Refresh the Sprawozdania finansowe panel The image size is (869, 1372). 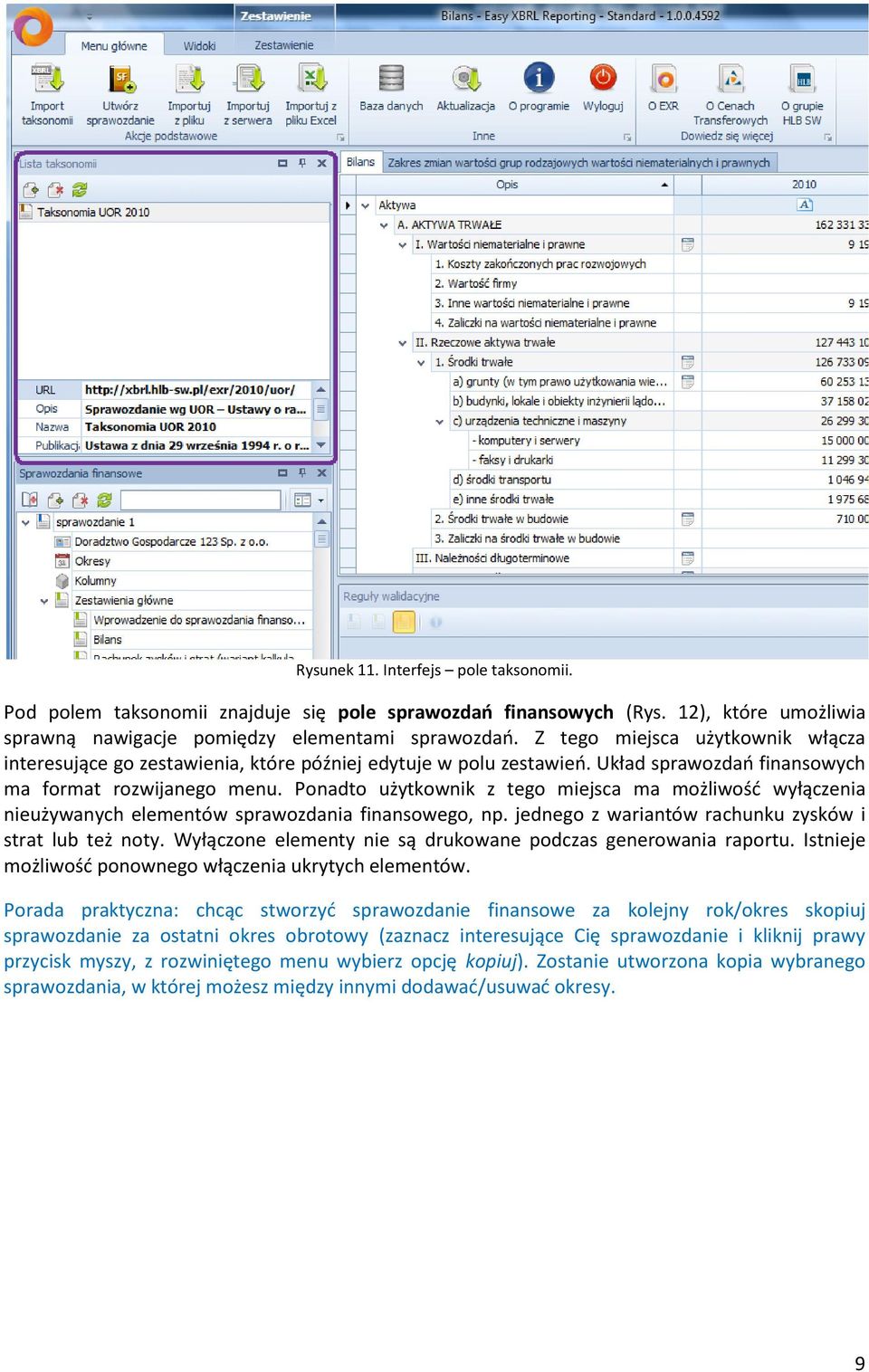[104, 500]
